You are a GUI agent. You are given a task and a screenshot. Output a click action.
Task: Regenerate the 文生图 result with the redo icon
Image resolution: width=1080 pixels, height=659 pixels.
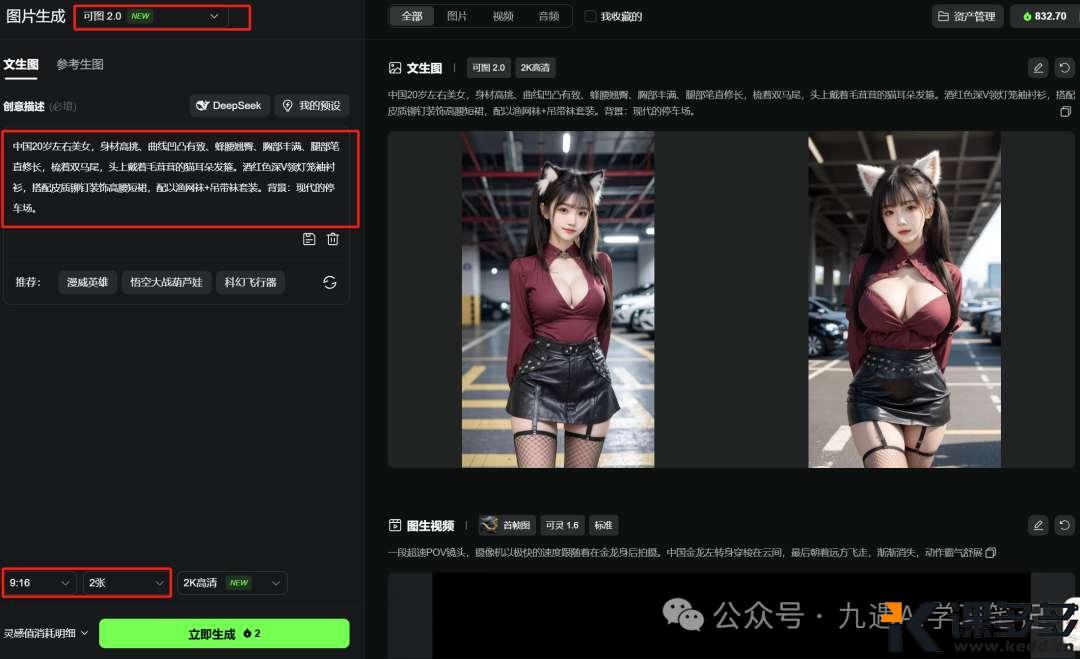1065,68
